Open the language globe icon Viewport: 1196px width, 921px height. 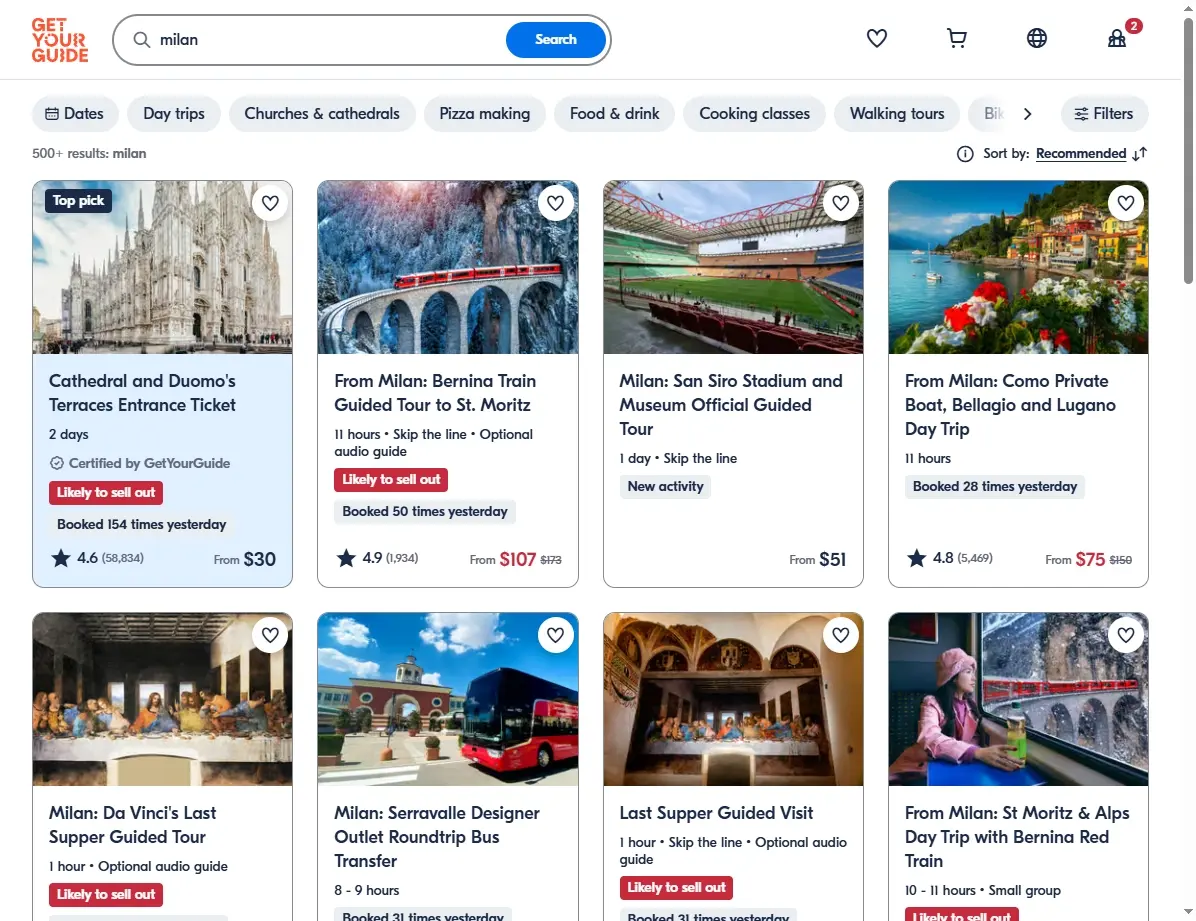coord(1037,38)
